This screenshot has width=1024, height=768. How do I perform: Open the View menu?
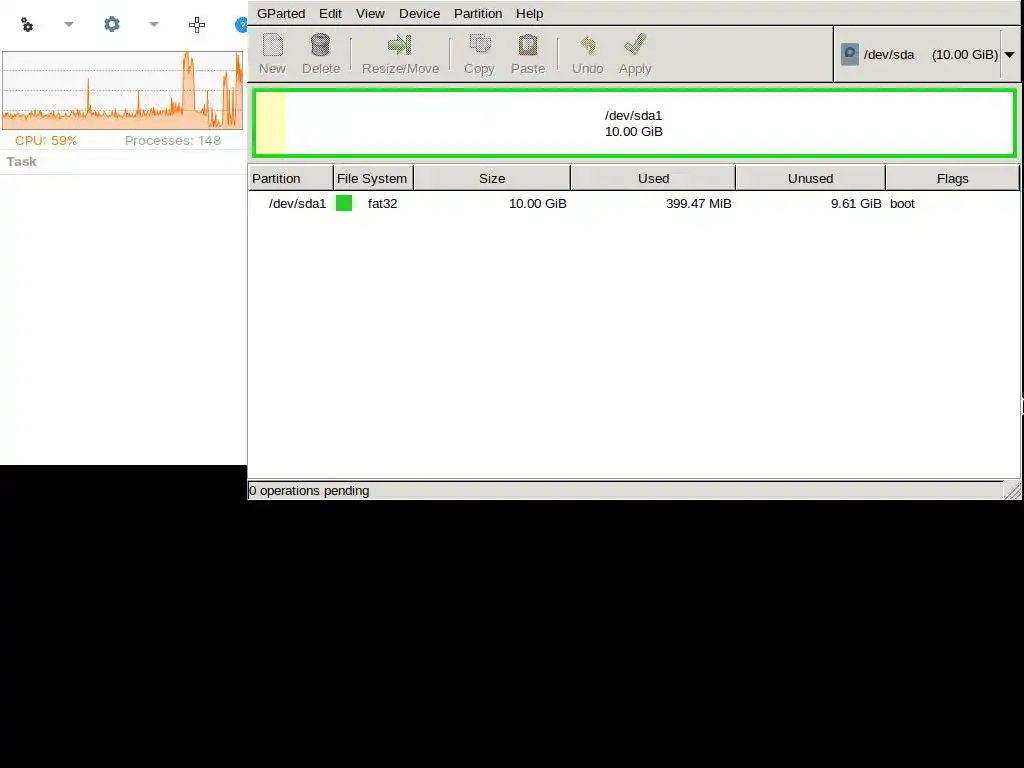(370, 14)
